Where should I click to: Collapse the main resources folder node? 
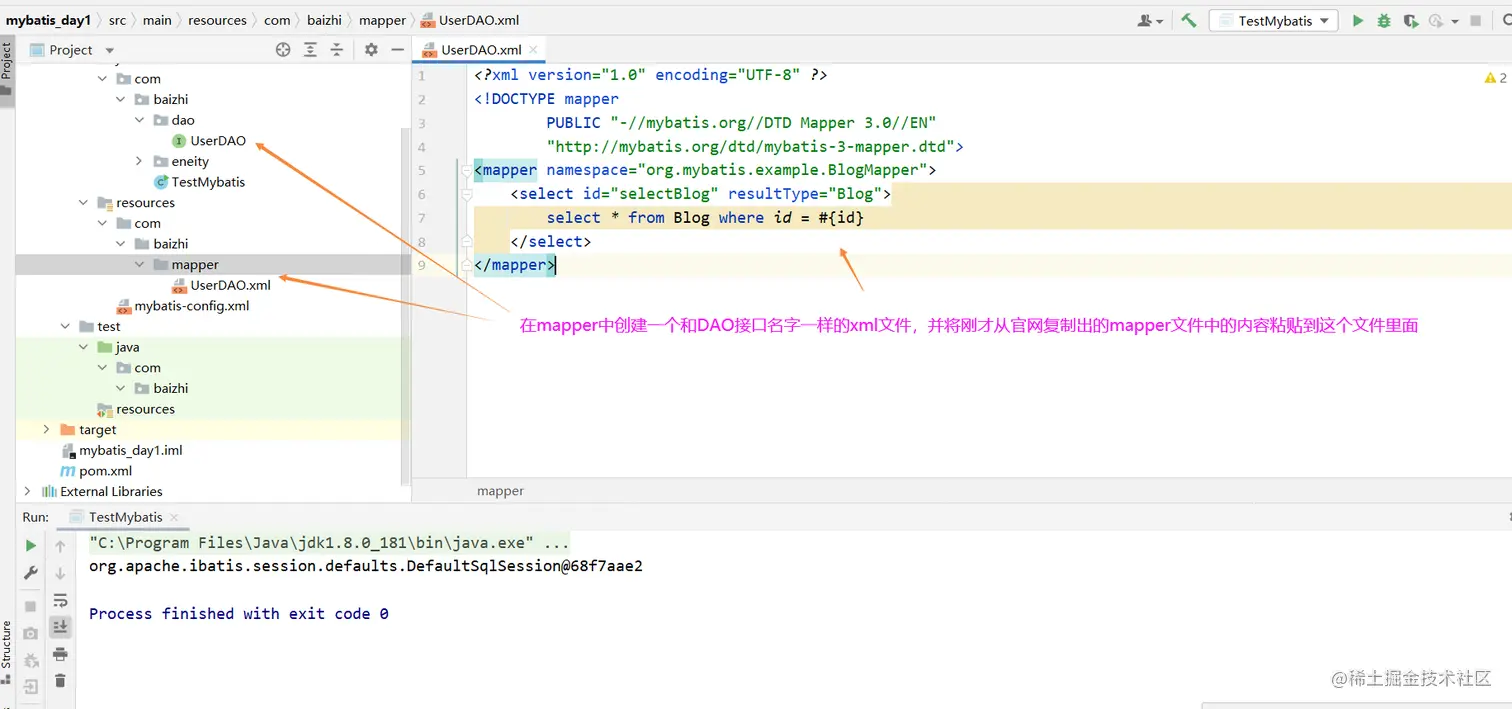[x=84, y=203]
